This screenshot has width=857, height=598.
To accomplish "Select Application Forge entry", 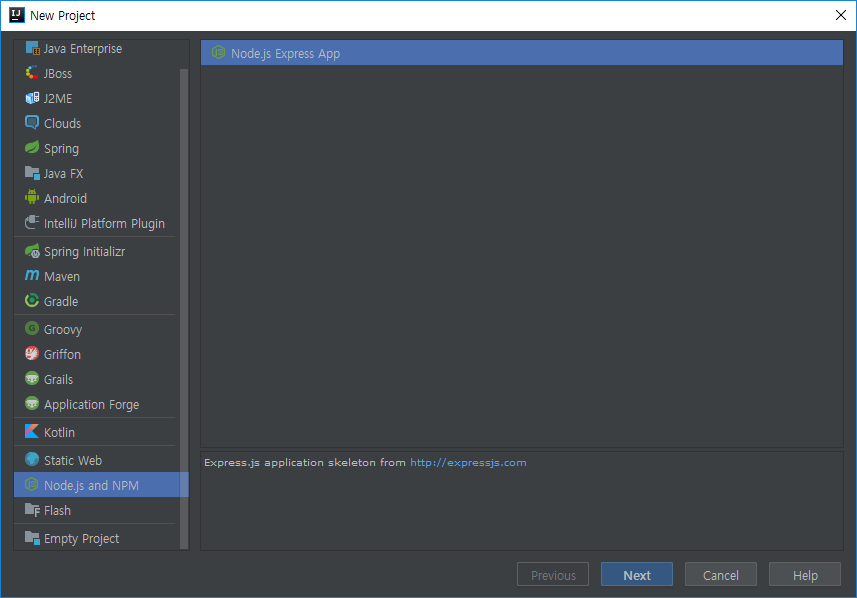I will 91,404.
